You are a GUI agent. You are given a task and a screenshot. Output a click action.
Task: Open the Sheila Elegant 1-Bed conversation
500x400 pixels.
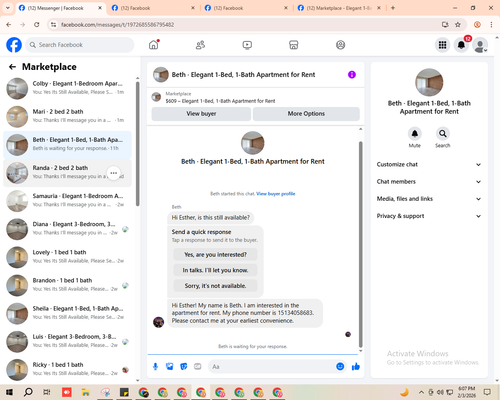click(67, 314)
